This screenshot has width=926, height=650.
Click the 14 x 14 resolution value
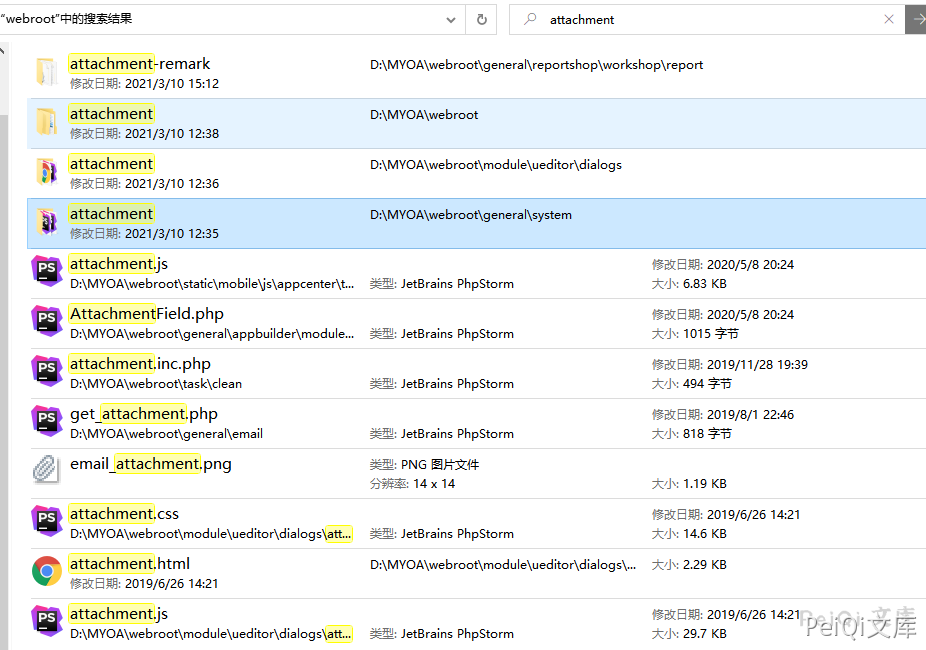pos(434,484)
